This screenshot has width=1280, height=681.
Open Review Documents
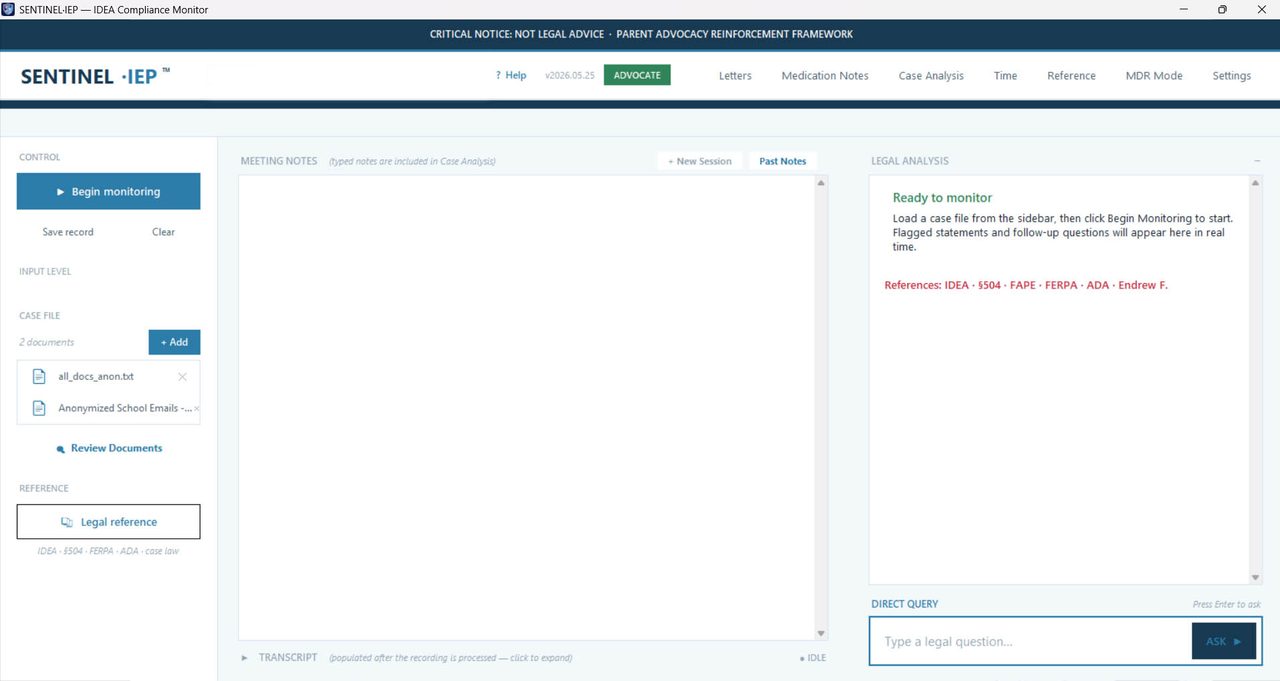110,448
